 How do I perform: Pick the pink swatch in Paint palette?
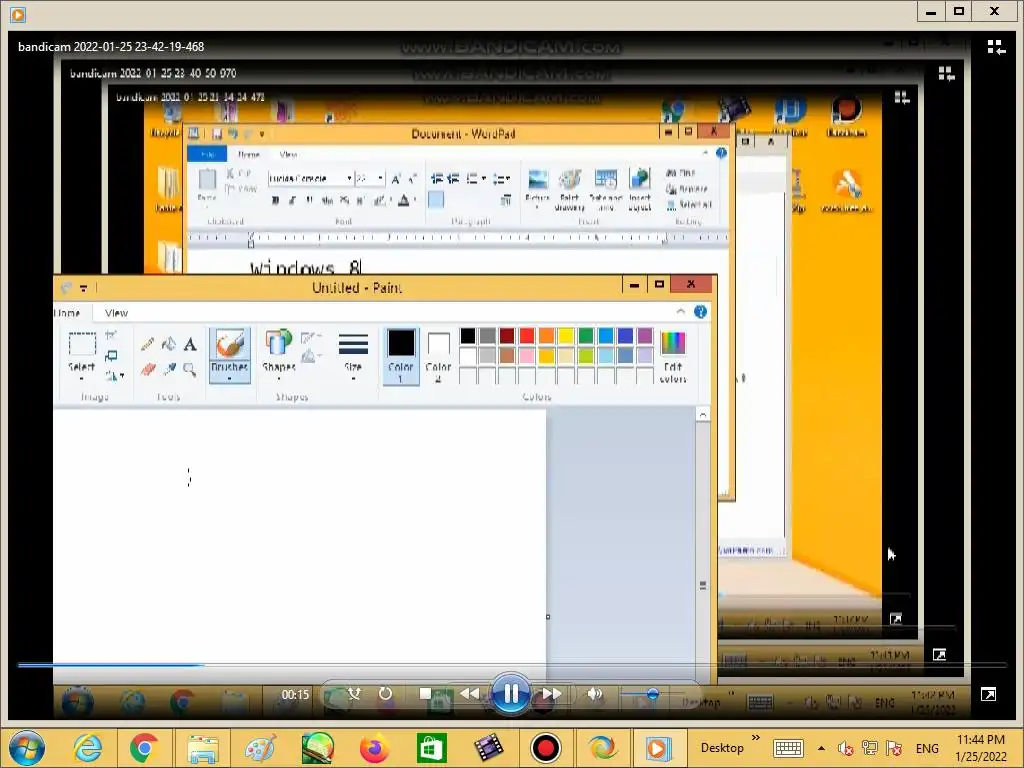tap(526, 356)
